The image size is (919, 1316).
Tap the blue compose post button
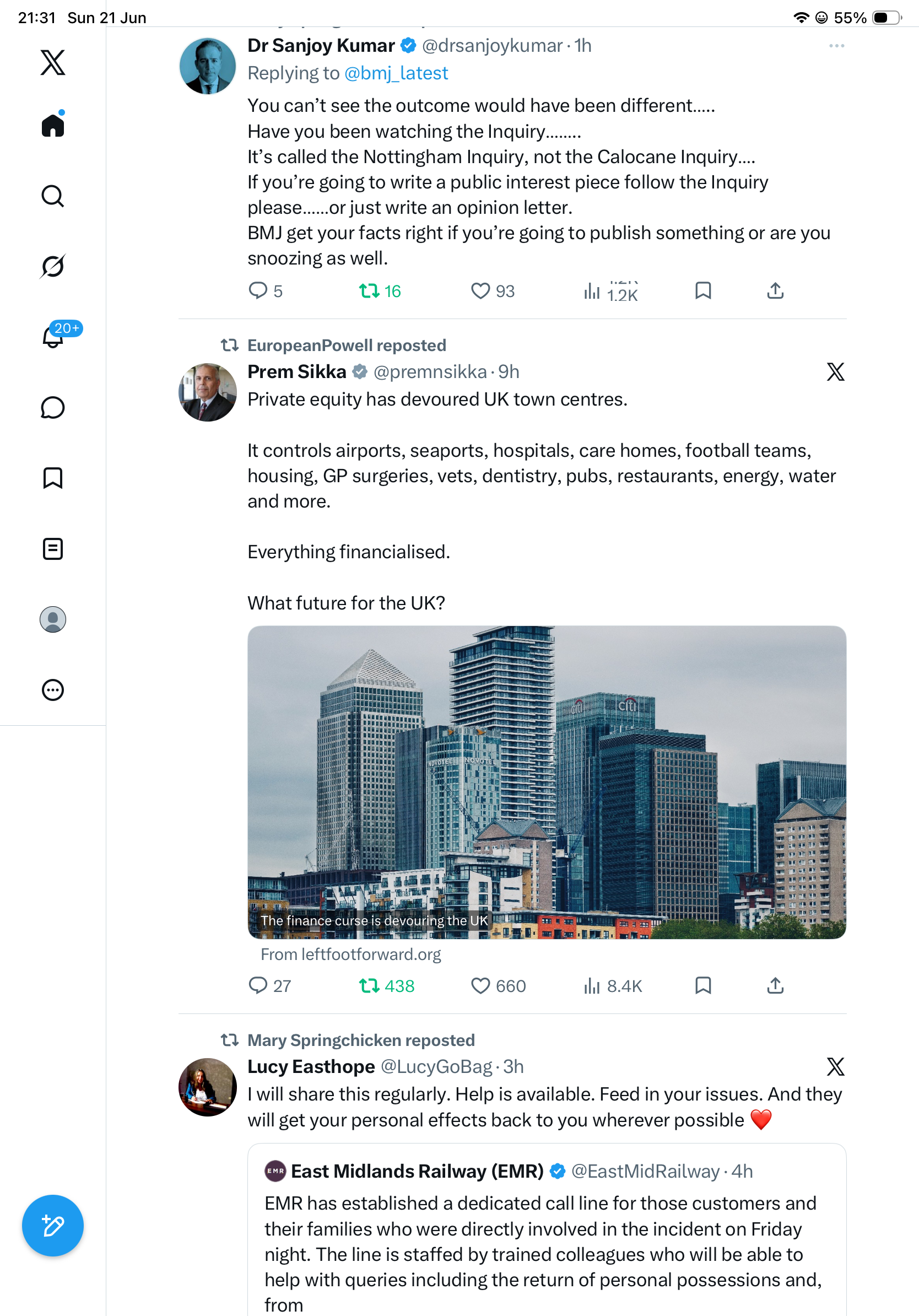[x=53, y=1226]
